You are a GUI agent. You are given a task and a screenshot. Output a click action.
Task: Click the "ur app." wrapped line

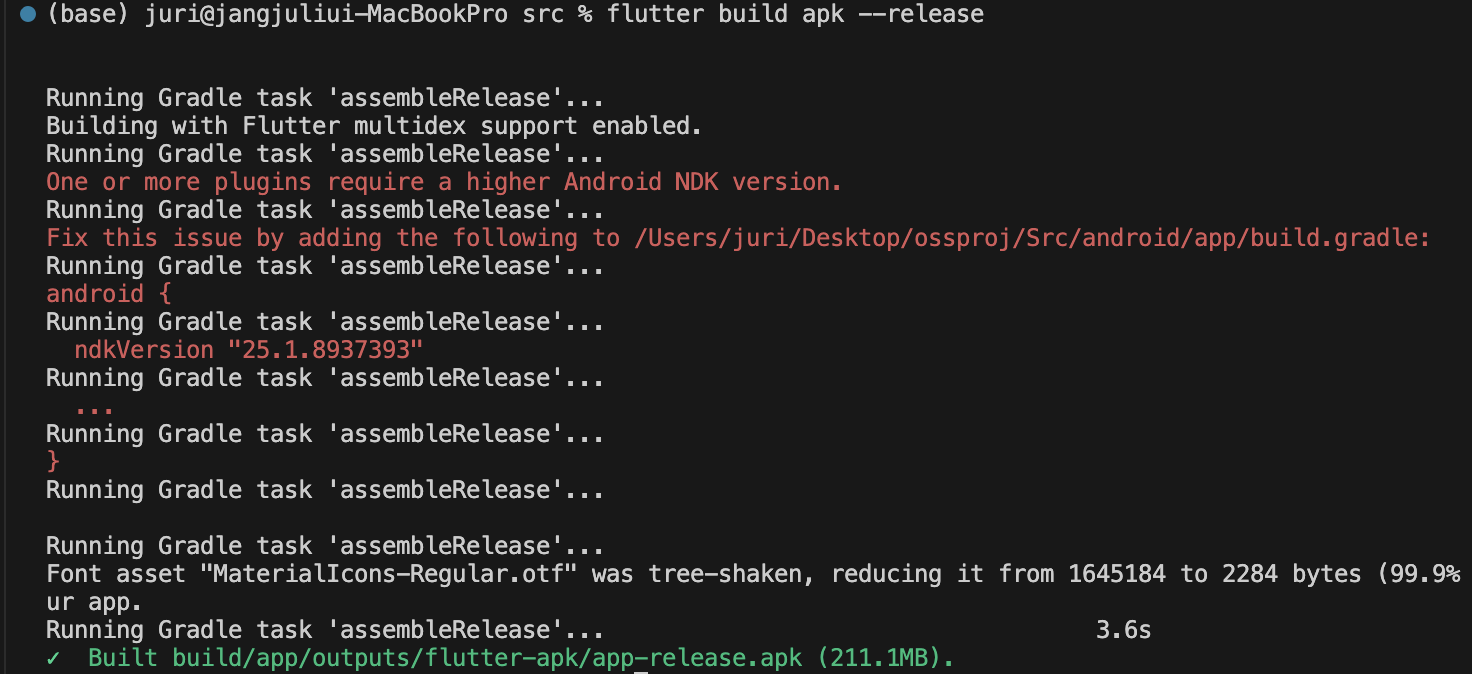pyautogui.click(x=95, y=602)
